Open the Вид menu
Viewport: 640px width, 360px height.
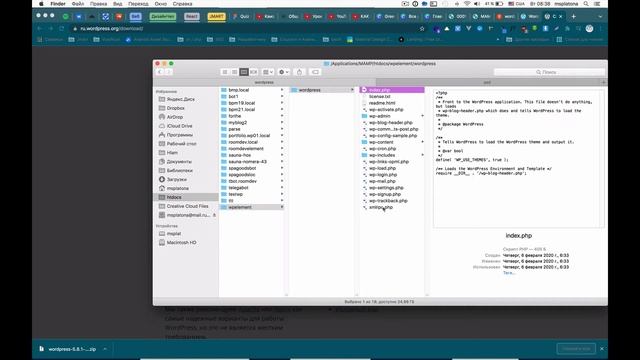pos(118,4)
